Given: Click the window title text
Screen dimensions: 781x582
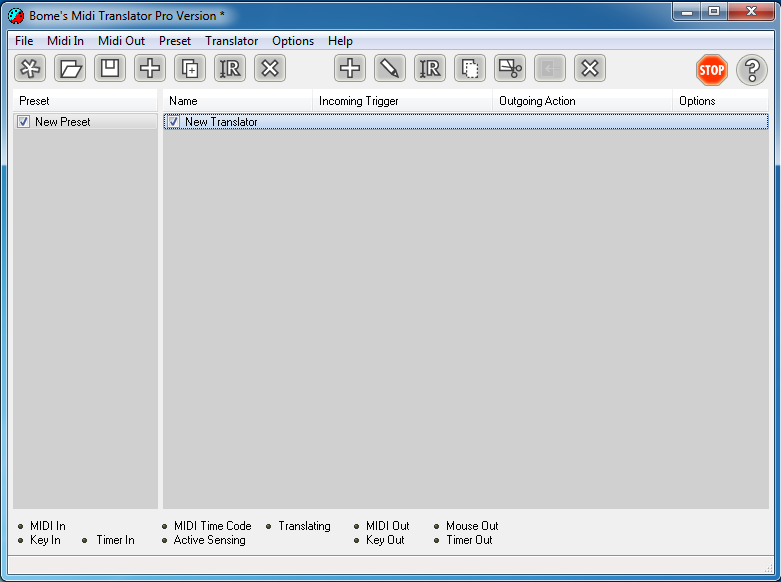Looking at the screenshot, I should point(127,16).
